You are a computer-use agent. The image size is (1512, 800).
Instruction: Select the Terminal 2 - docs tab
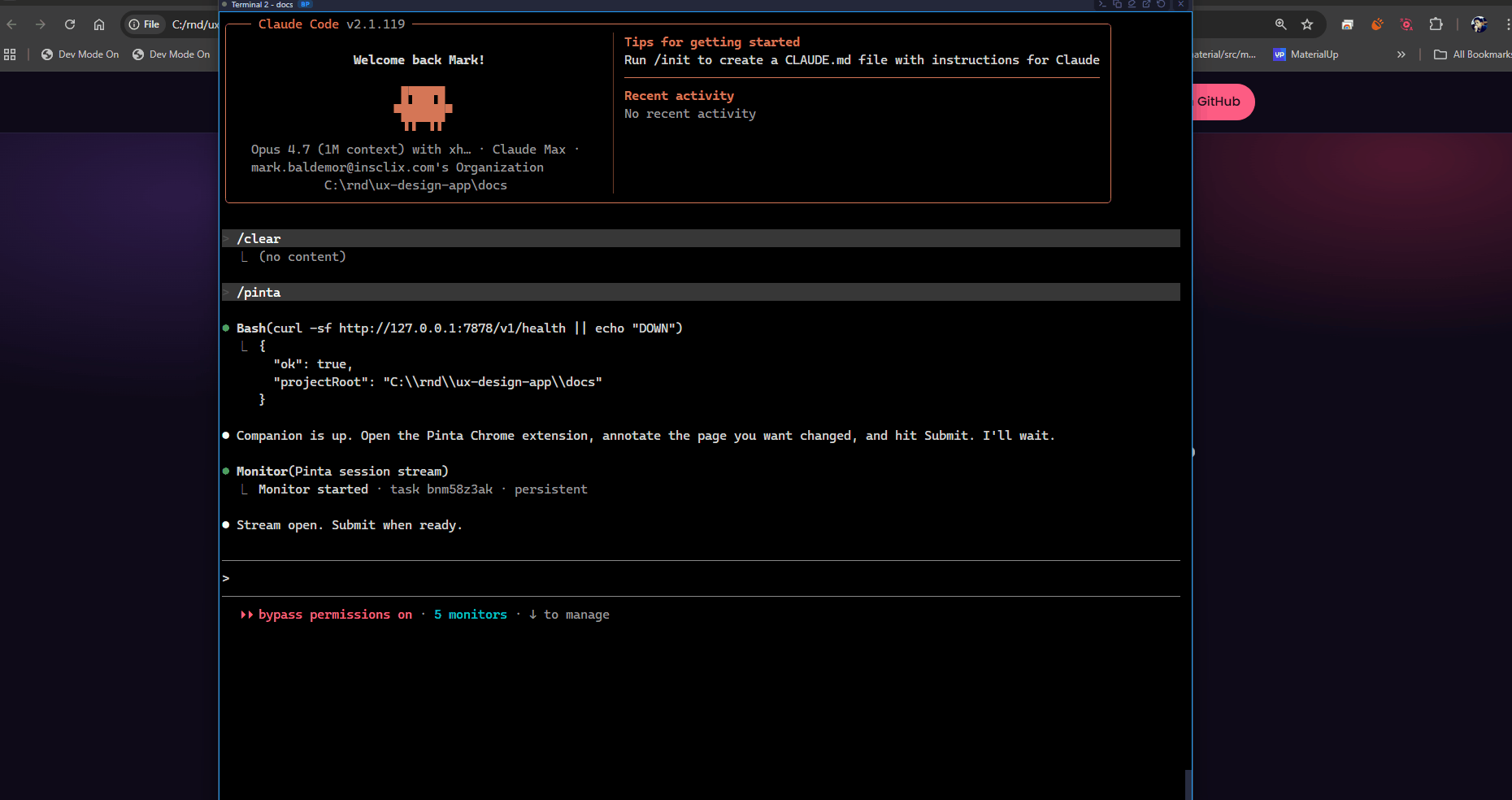[x=262, y=4]
